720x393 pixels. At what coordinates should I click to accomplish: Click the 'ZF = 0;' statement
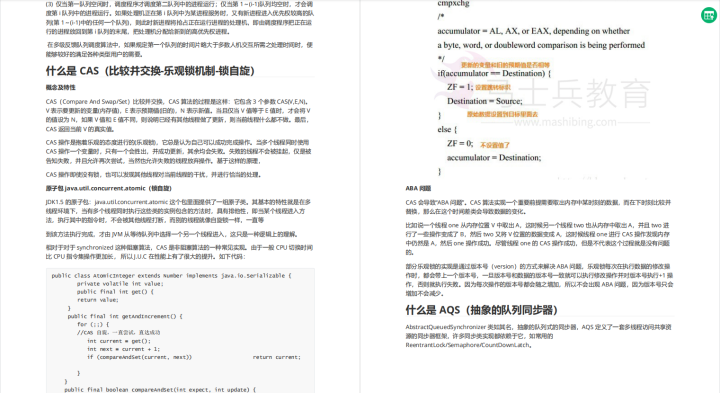(460, 143)
